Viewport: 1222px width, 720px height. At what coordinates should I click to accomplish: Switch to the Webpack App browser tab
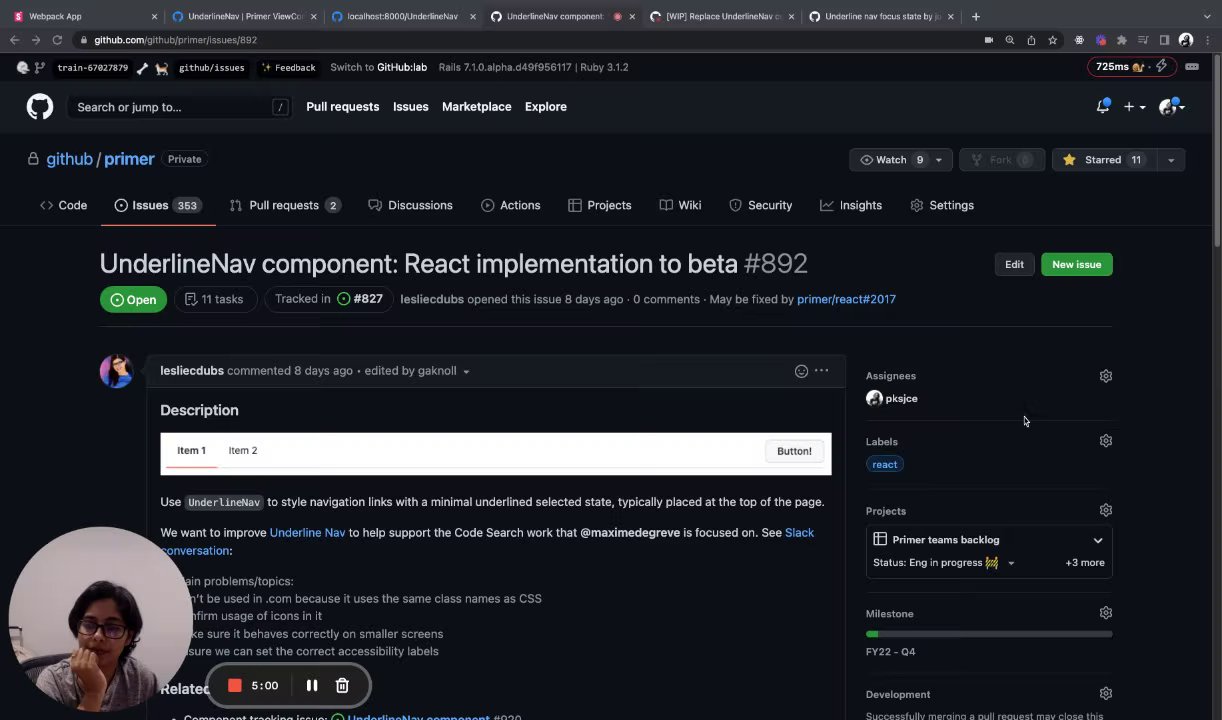pos(82,16)
